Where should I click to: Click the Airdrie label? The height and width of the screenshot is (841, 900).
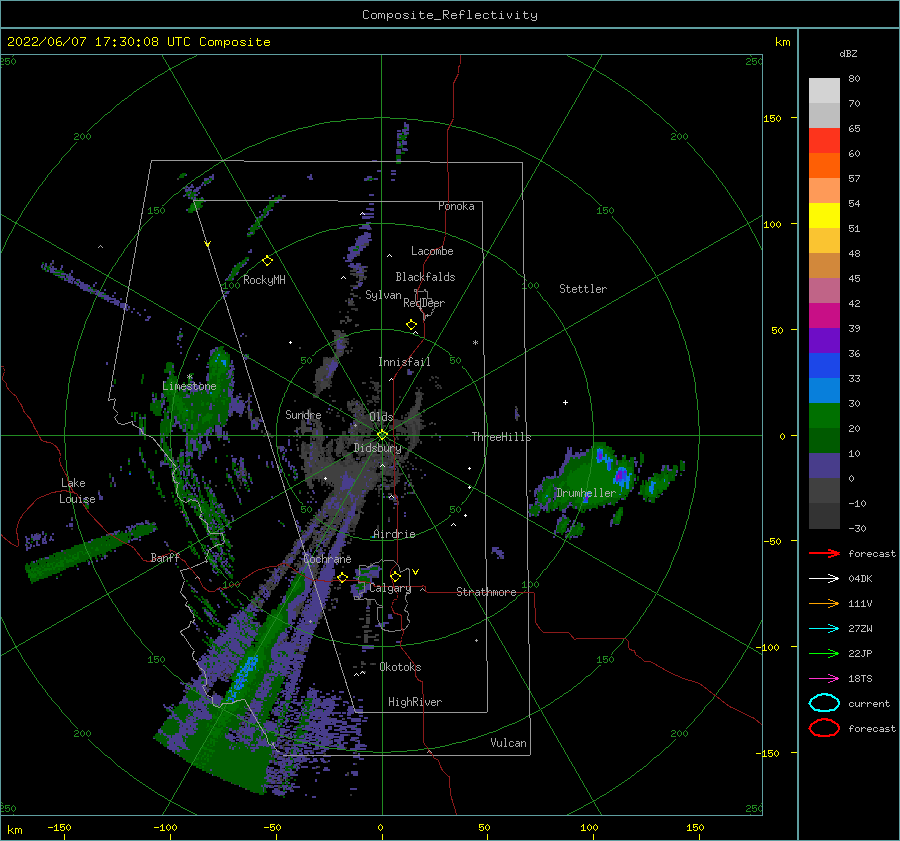coord(394,534)
